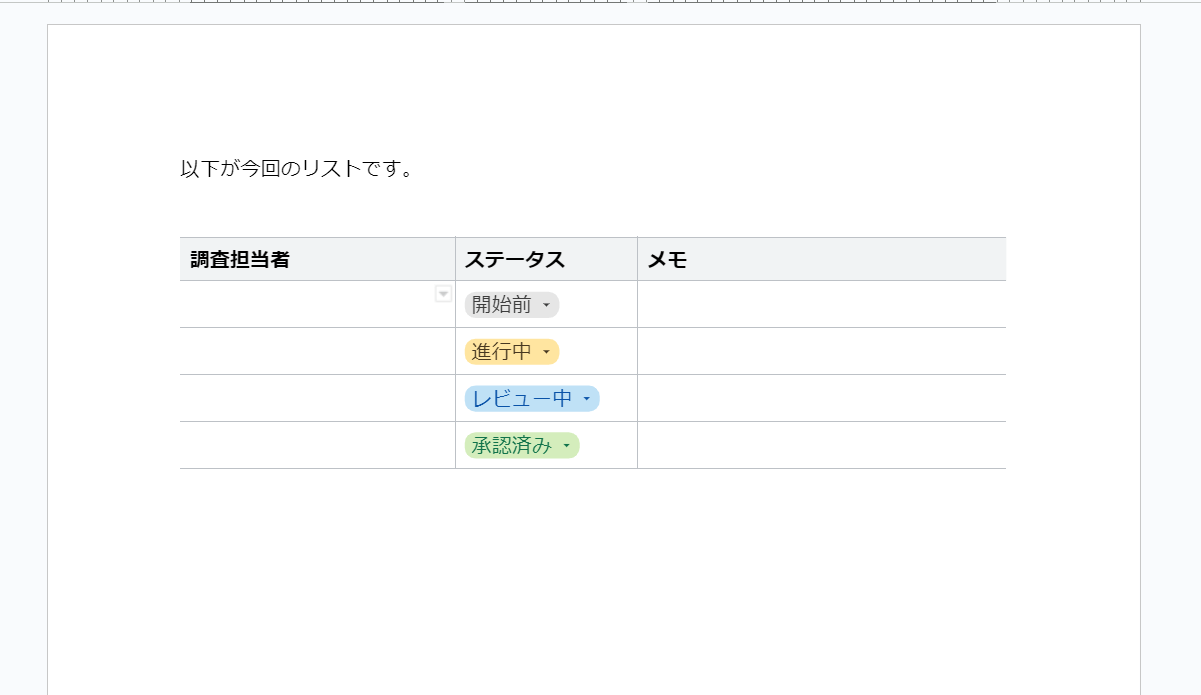The height and width of the screenshot is (695, 1201).
Task: Click the text 以下が今回のリストです。
Action: tap(297, 169)
